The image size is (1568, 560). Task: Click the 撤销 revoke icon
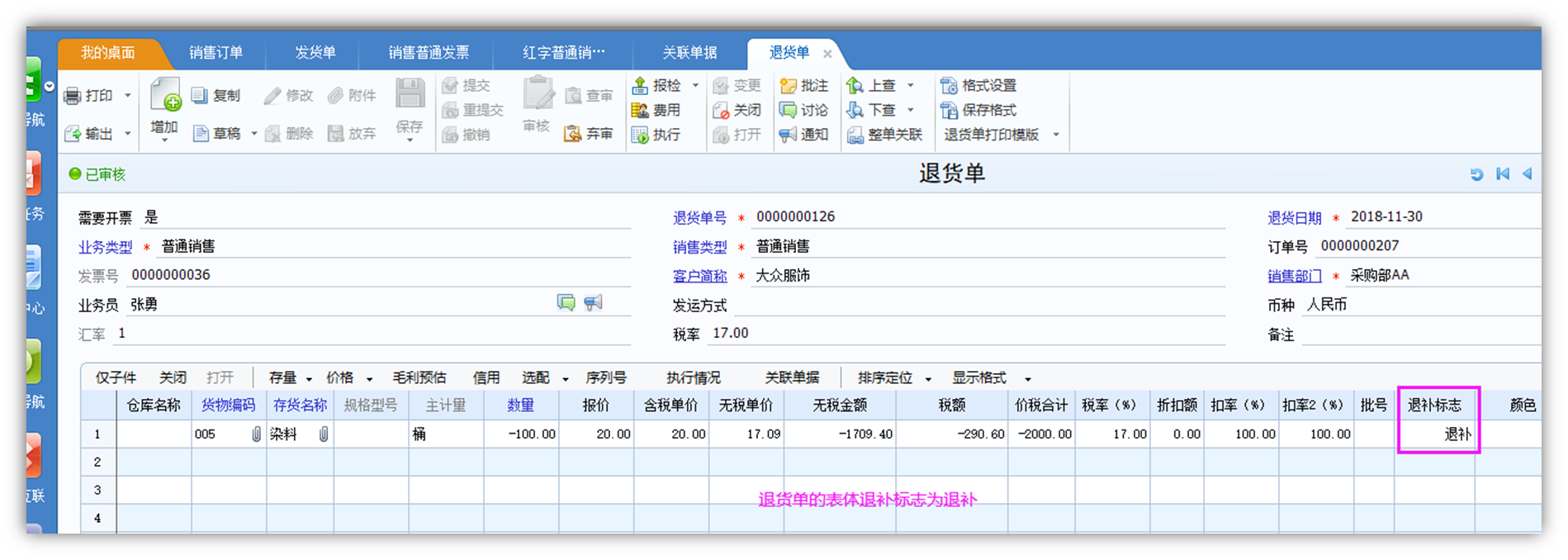click(450, 135)
